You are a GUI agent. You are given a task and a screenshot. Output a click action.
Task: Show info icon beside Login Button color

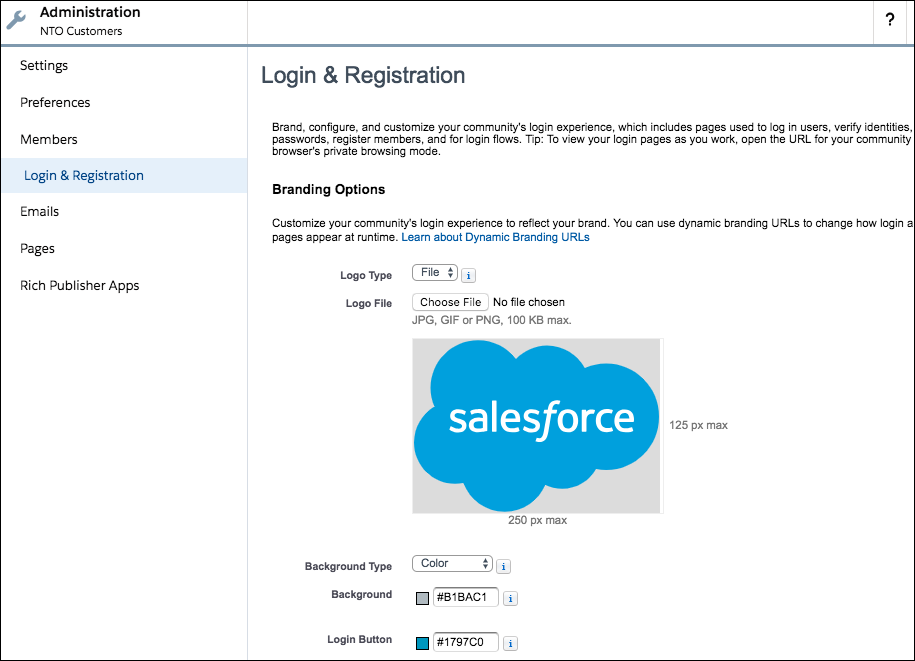tap(511, 643)
